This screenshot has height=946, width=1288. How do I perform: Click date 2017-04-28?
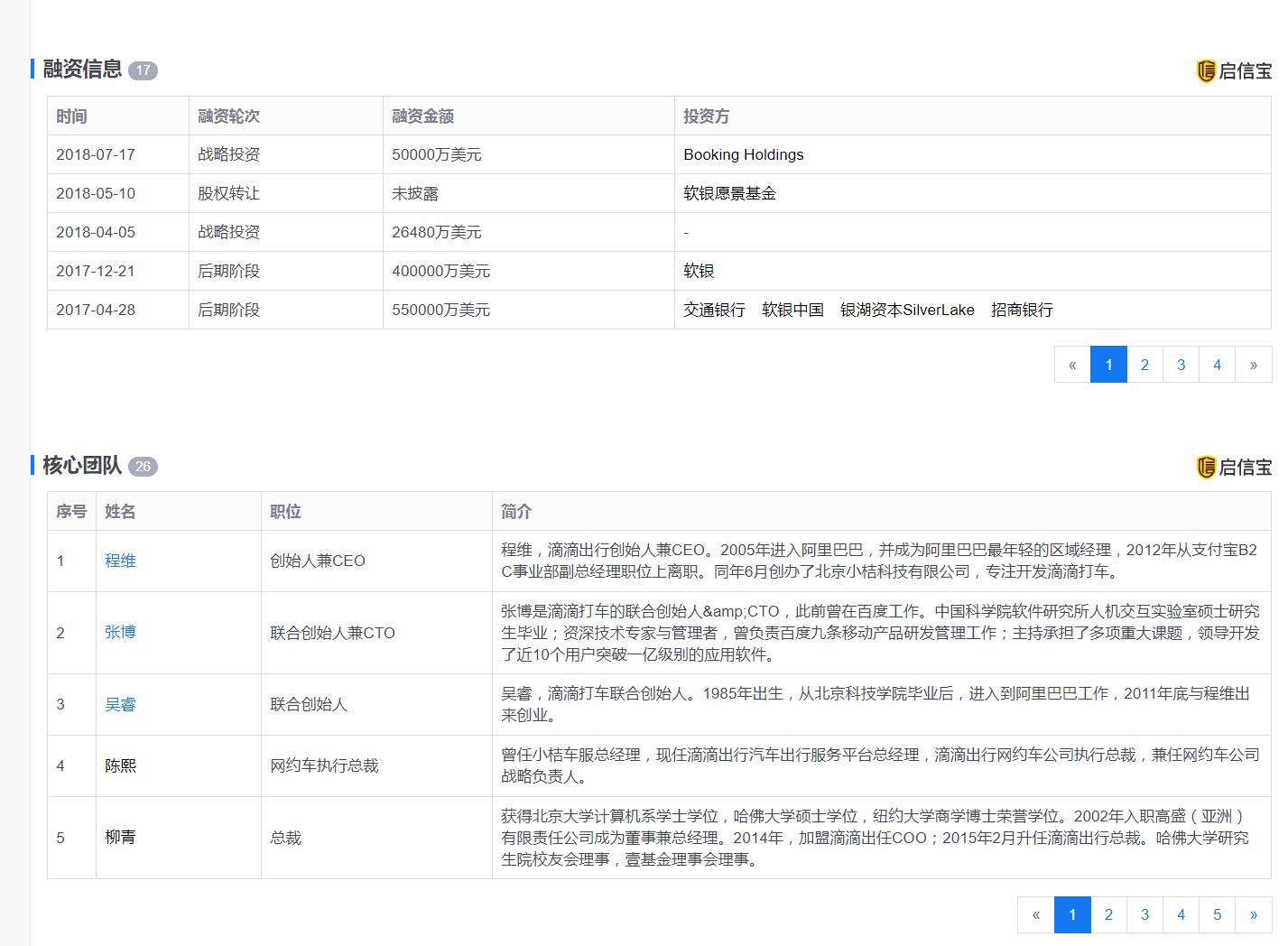click(x=96, y=310)
